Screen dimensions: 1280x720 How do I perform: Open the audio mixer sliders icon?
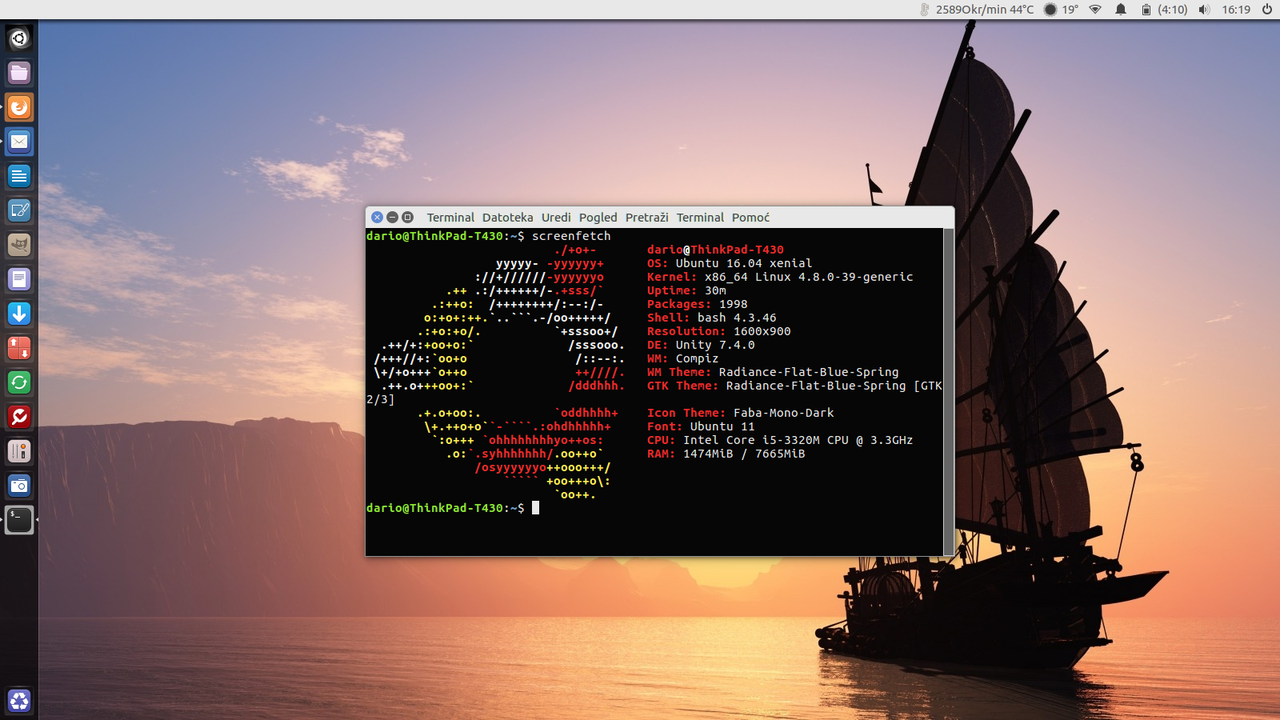[19, 451]
